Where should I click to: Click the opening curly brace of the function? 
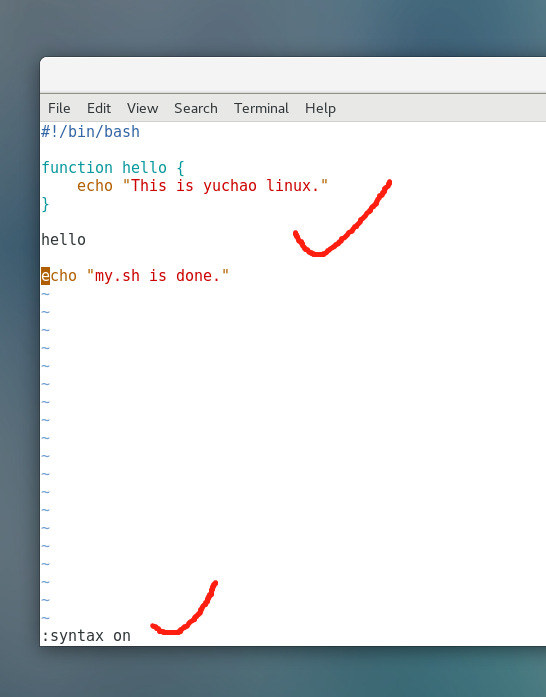(x=180, y=168)
